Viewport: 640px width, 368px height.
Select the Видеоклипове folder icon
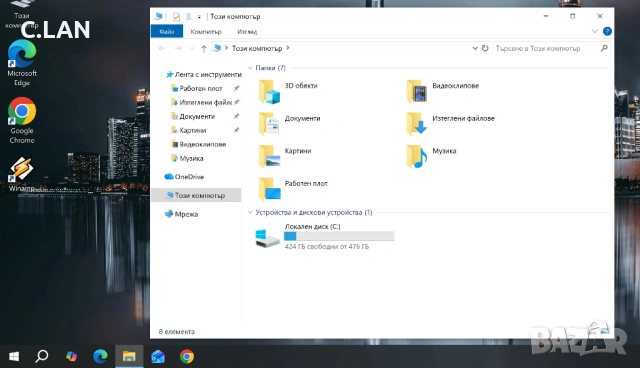417,91
